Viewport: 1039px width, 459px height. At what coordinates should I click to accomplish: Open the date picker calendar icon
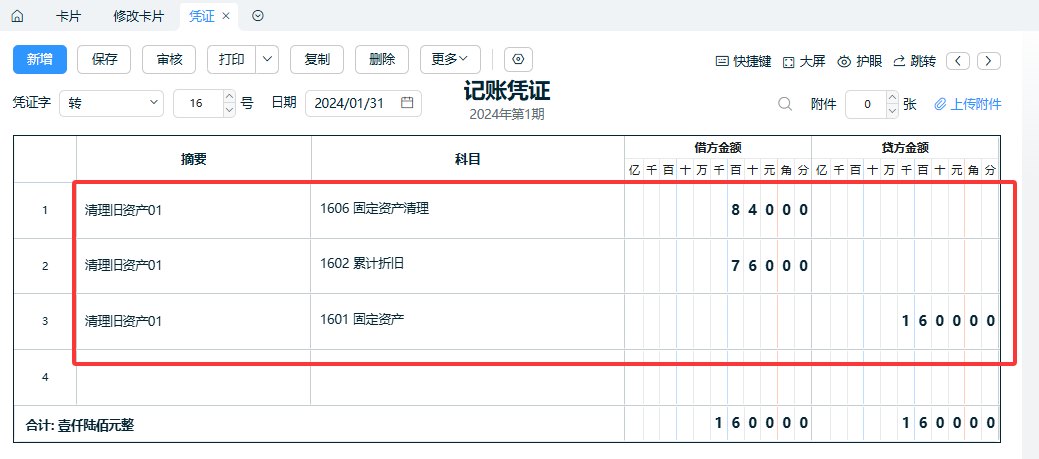[x=407, y=103]
